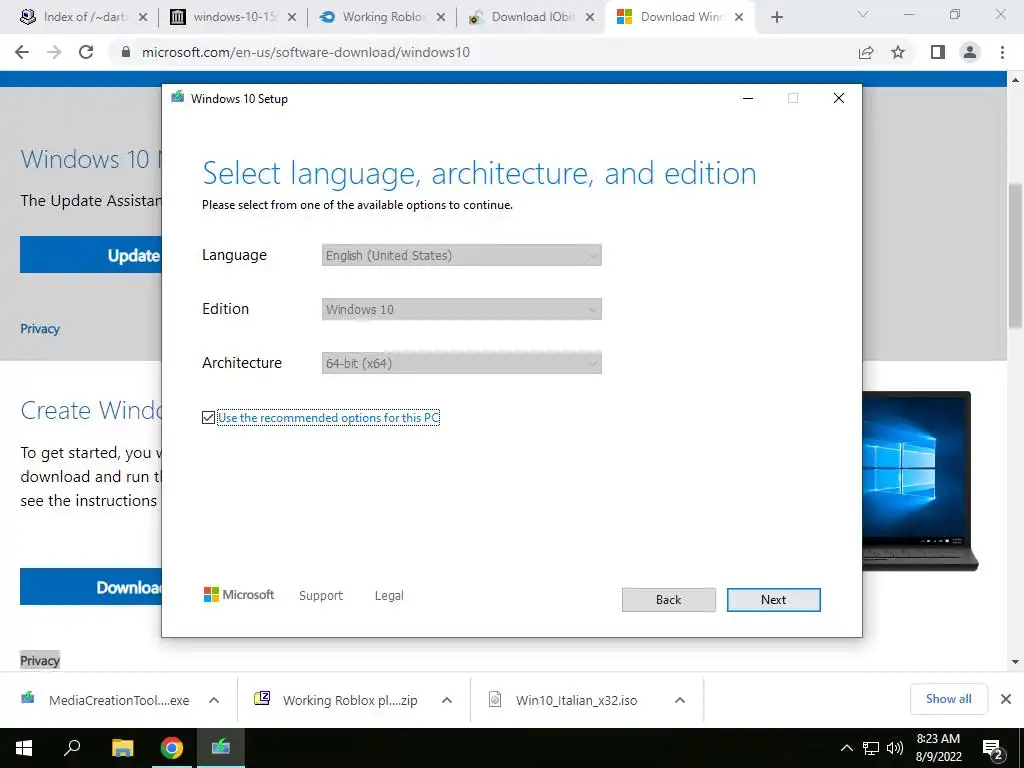Open Chrome's three-dot menu

pyautogui.click(x=1002, y=52)
